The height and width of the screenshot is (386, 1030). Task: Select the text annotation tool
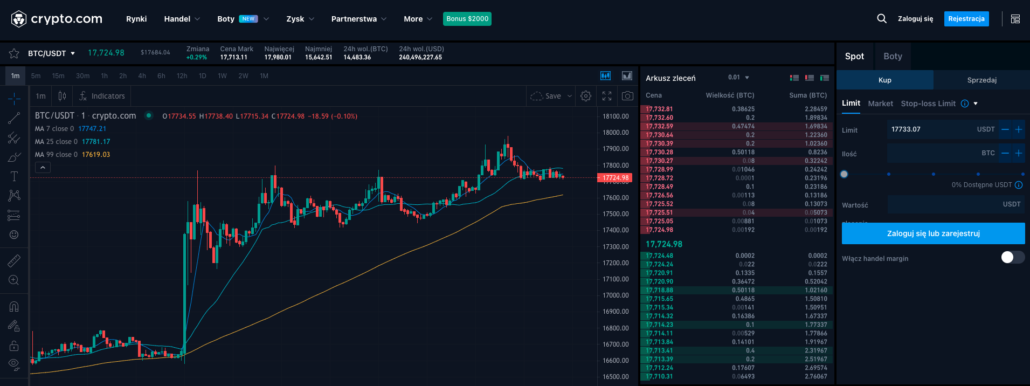[14, 176]
